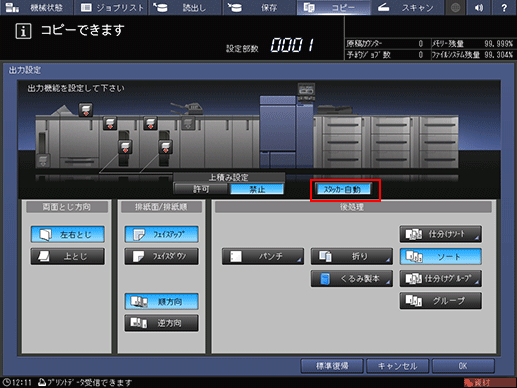The width and height of the screenshot is (517, 388).
Task: Click the 排紙面/排紙順 section header
Action: (x=161, y=207)
